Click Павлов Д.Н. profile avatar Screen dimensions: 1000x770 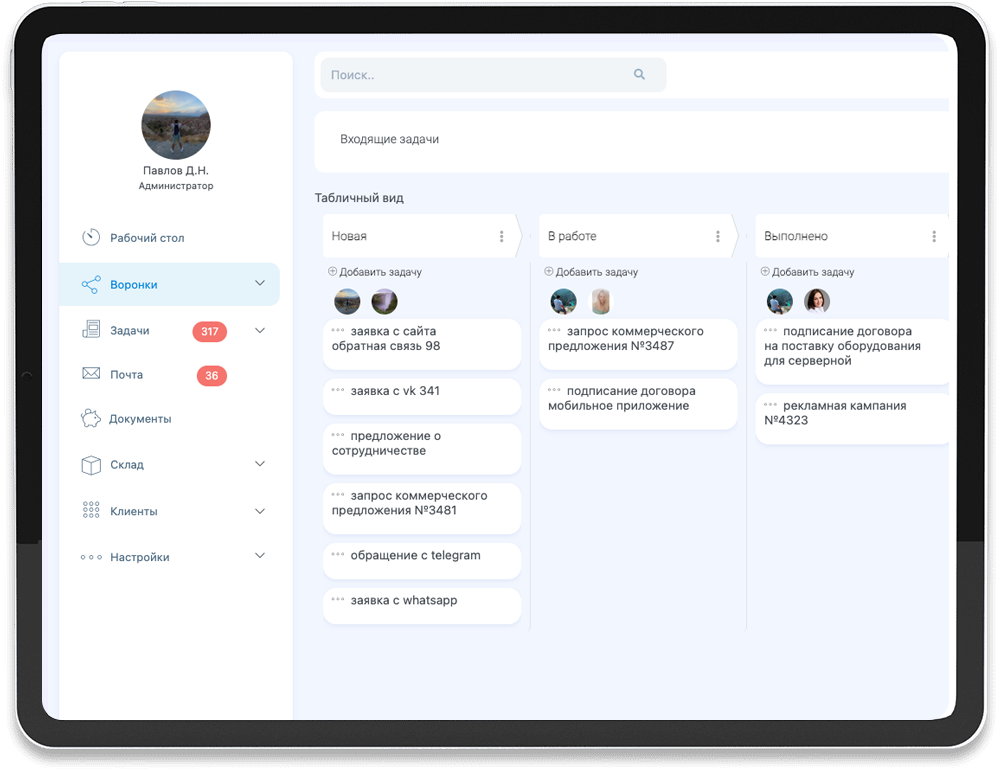click(176, 125)
